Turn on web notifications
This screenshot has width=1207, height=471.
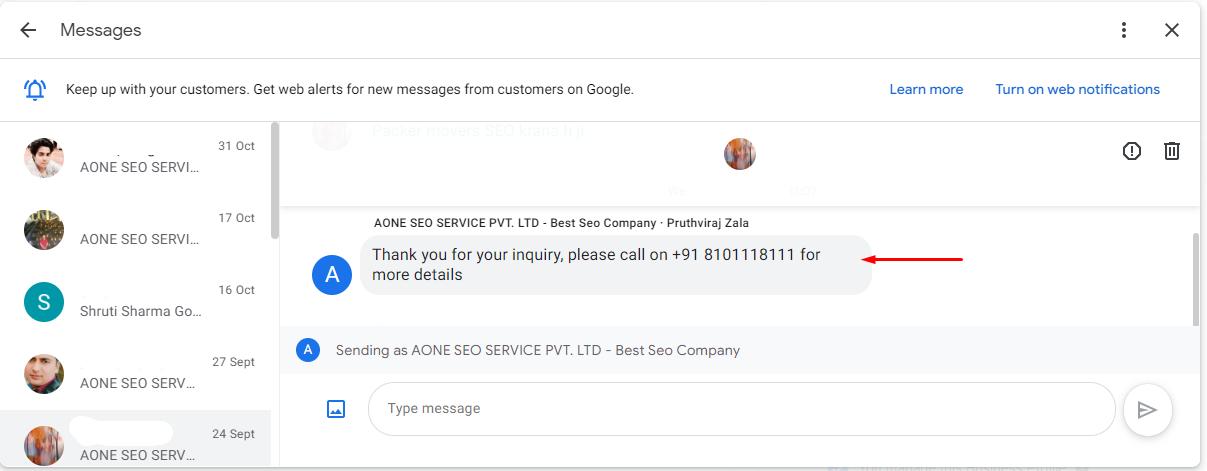coord(1077,89)
